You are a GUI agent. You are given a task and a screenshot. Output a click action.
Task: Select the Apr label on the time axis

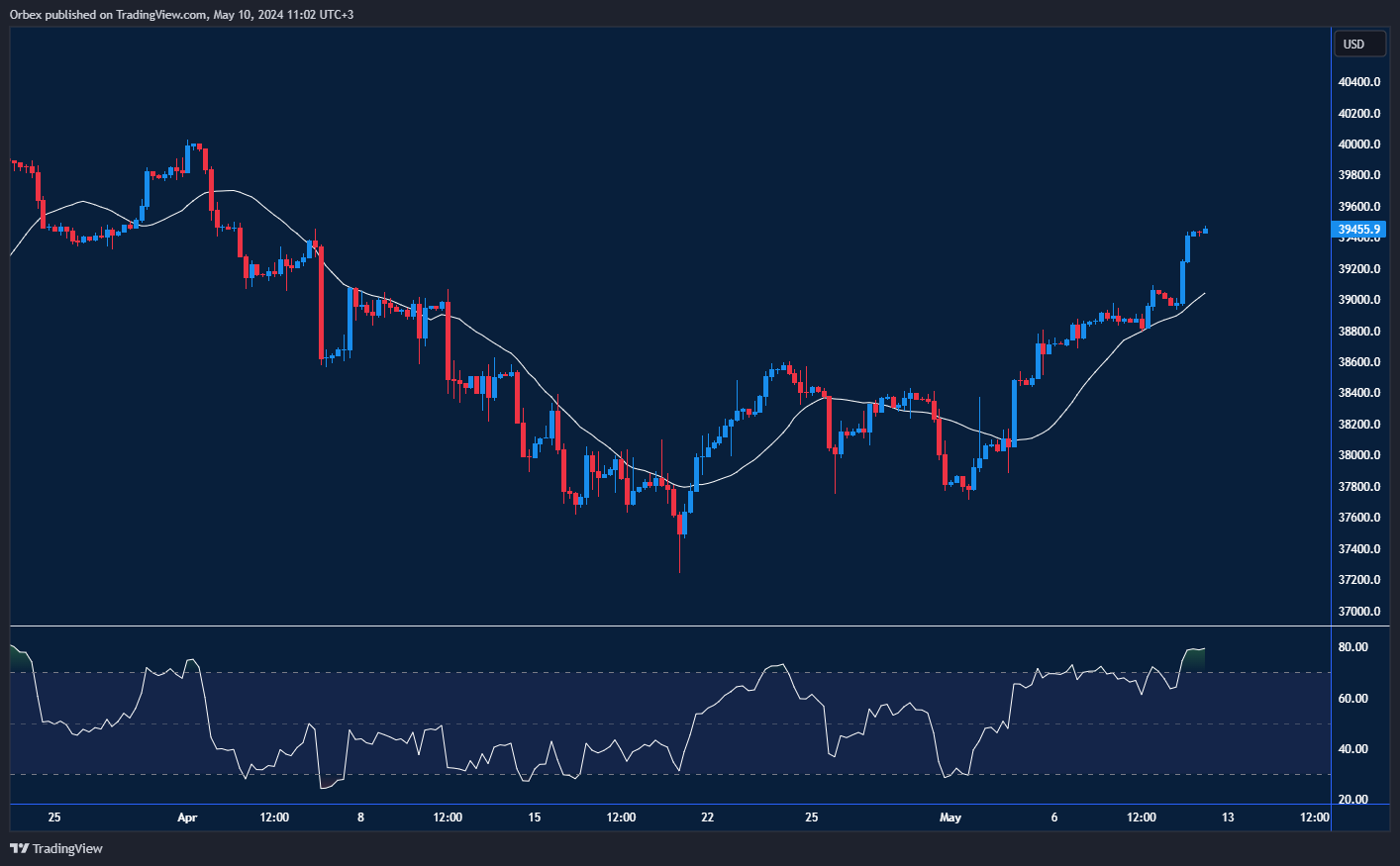[x=187, y=818]
